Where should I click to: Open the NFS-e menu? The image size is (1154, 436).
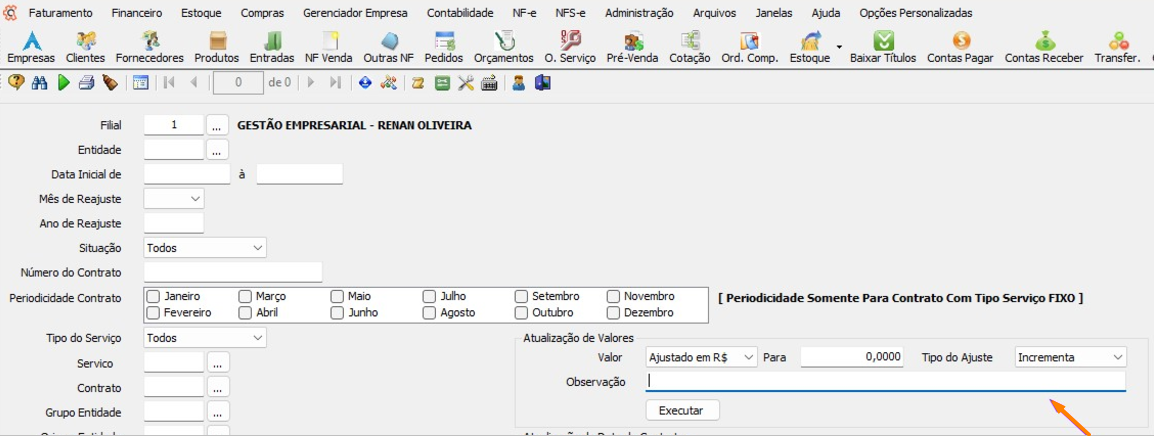point(570,13)
